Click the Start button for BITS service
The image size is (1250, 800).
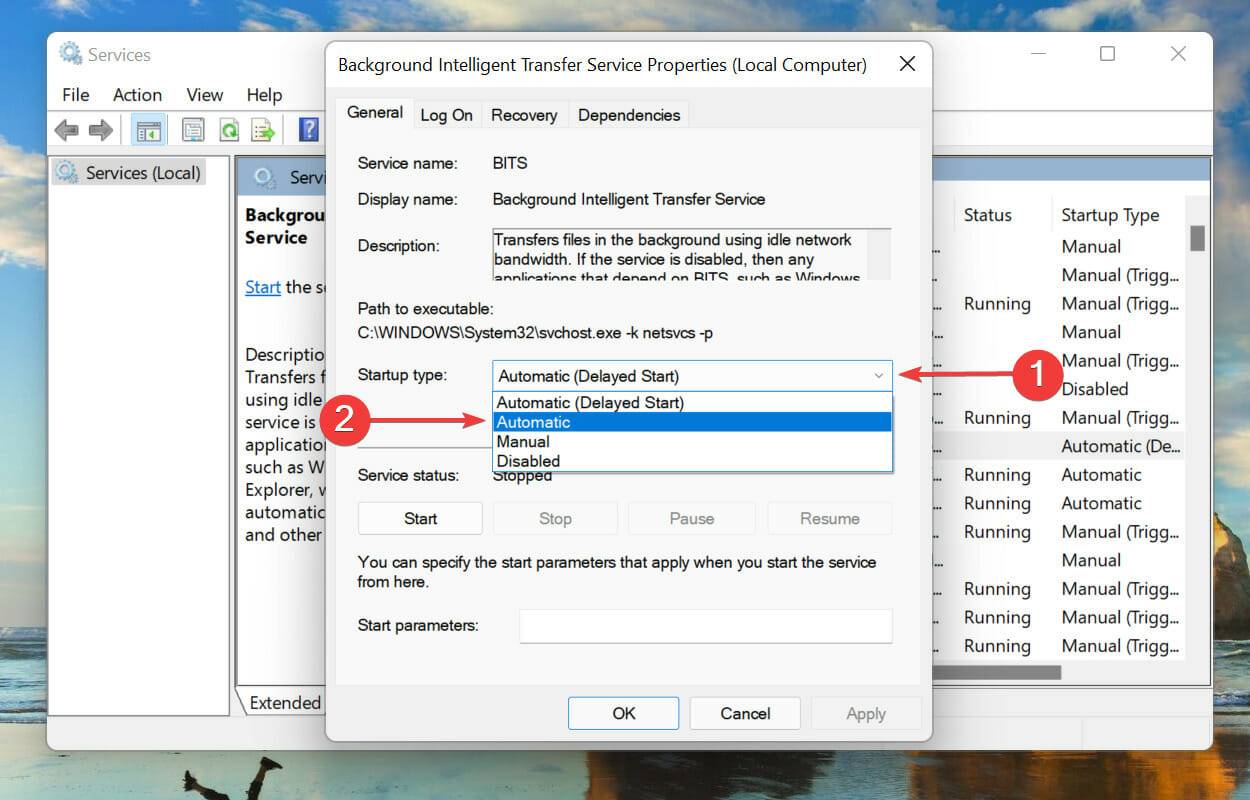click(x=419, y=518)
